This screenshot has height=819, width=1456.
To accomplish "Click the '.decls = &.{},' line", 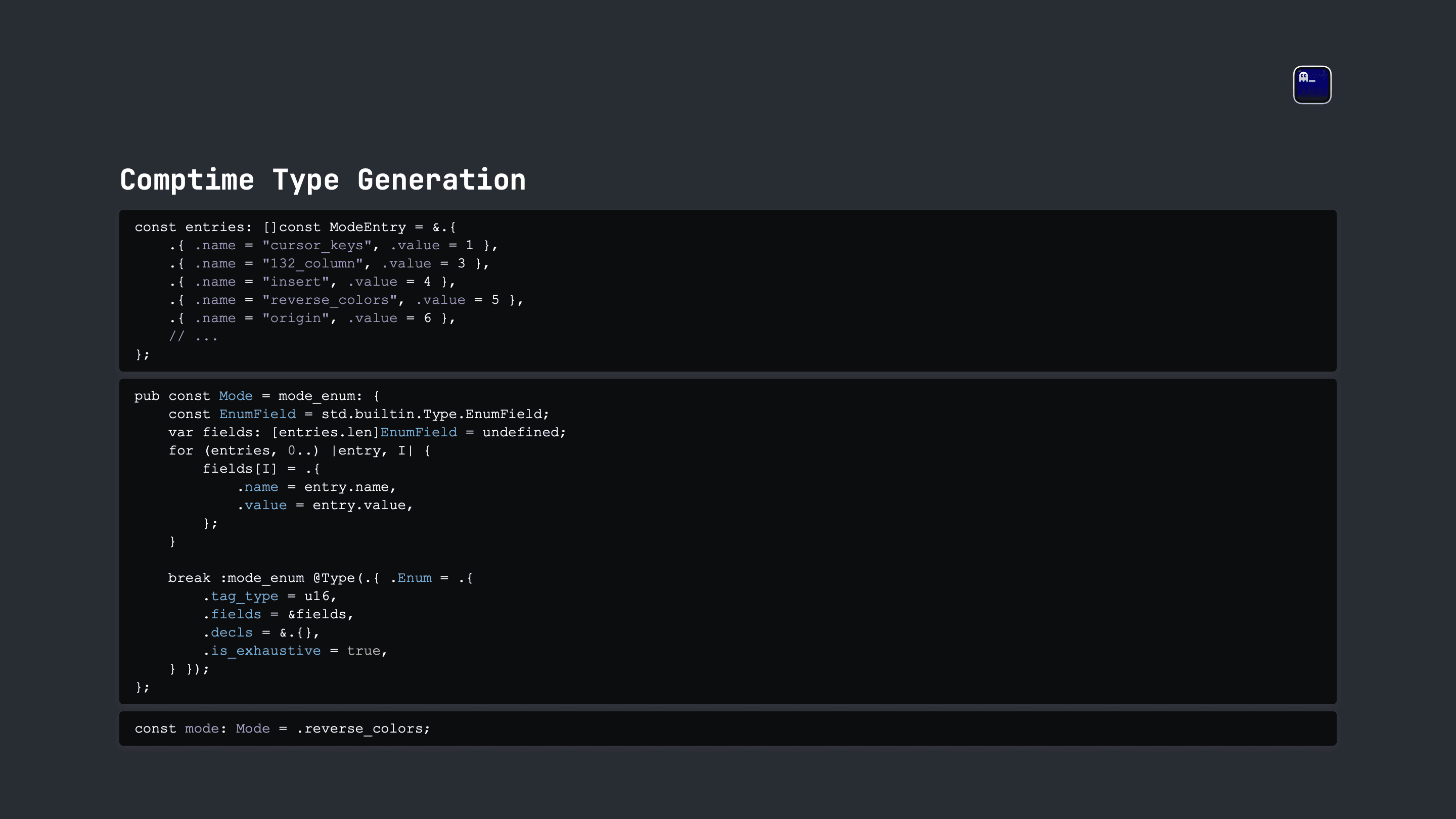I will click(261, 633).
